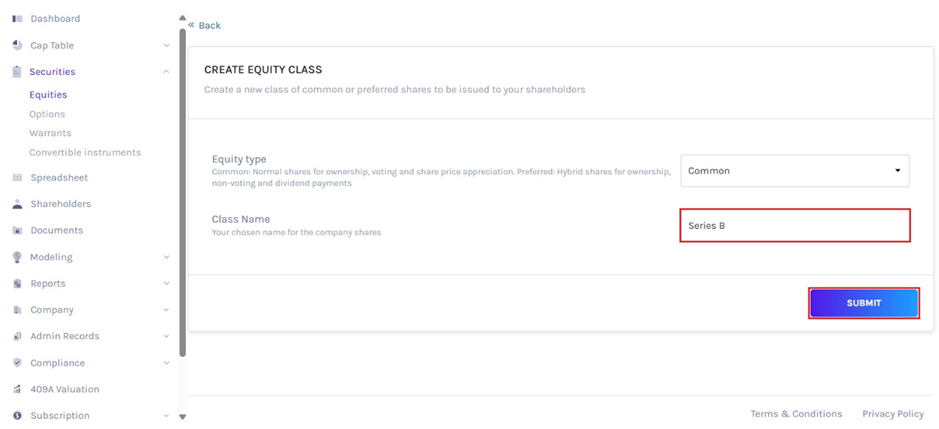939x429 pixels.
Task: Go to Convertible instruments
Action: click(85, 153)
